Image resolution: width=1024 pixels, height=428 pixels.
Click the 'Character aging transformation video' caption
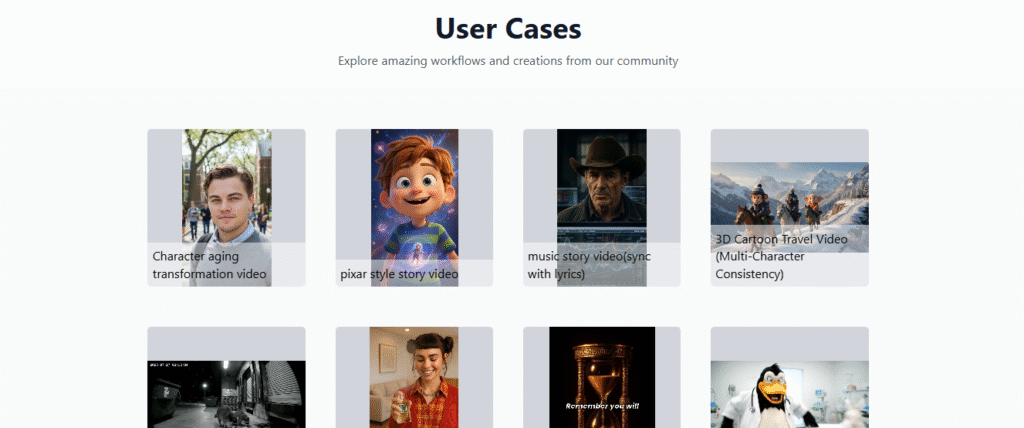tap(210, 265)
